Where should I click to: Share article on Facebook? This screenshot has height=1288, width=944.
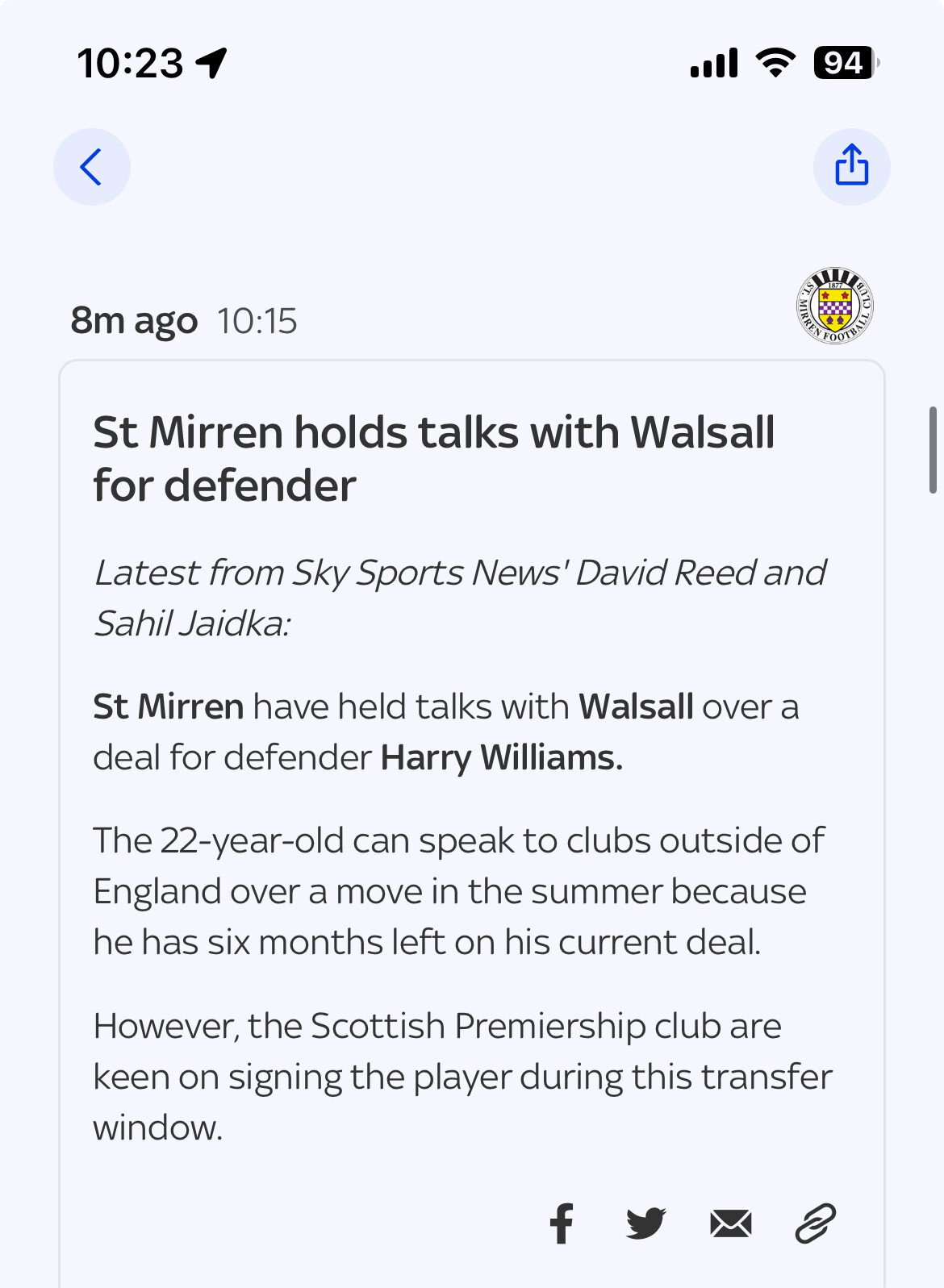[x=562, y=1223]
